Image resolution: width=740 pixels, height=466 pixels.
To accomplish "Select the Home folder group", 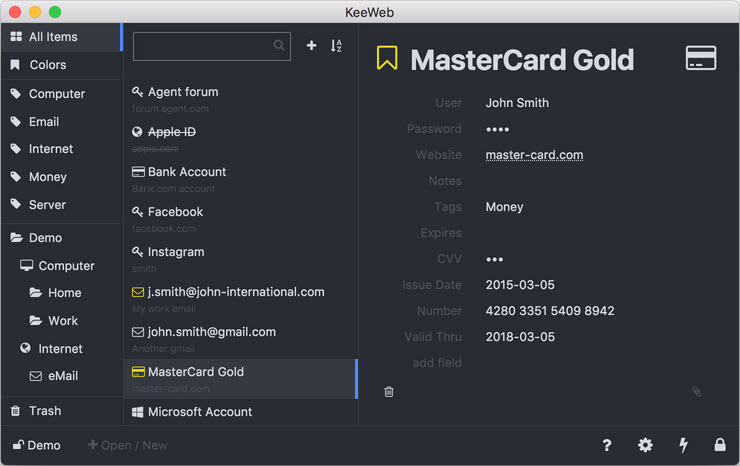I will click(61, 293).
